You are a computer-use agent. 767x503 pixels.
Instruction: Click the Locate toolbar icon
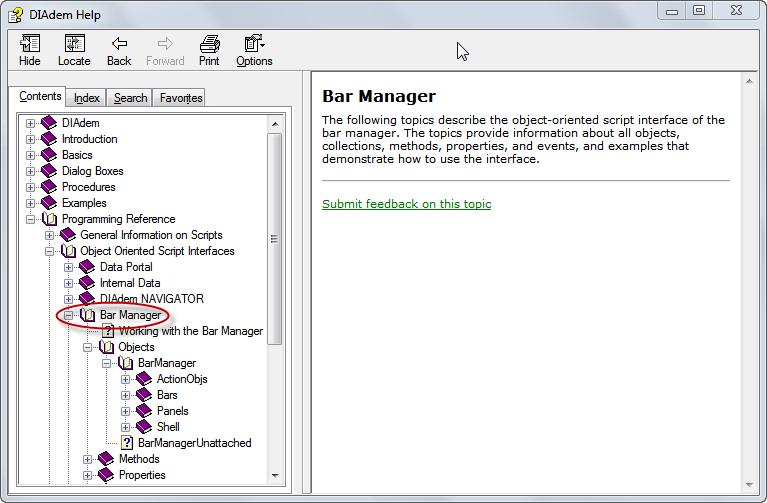74,44
